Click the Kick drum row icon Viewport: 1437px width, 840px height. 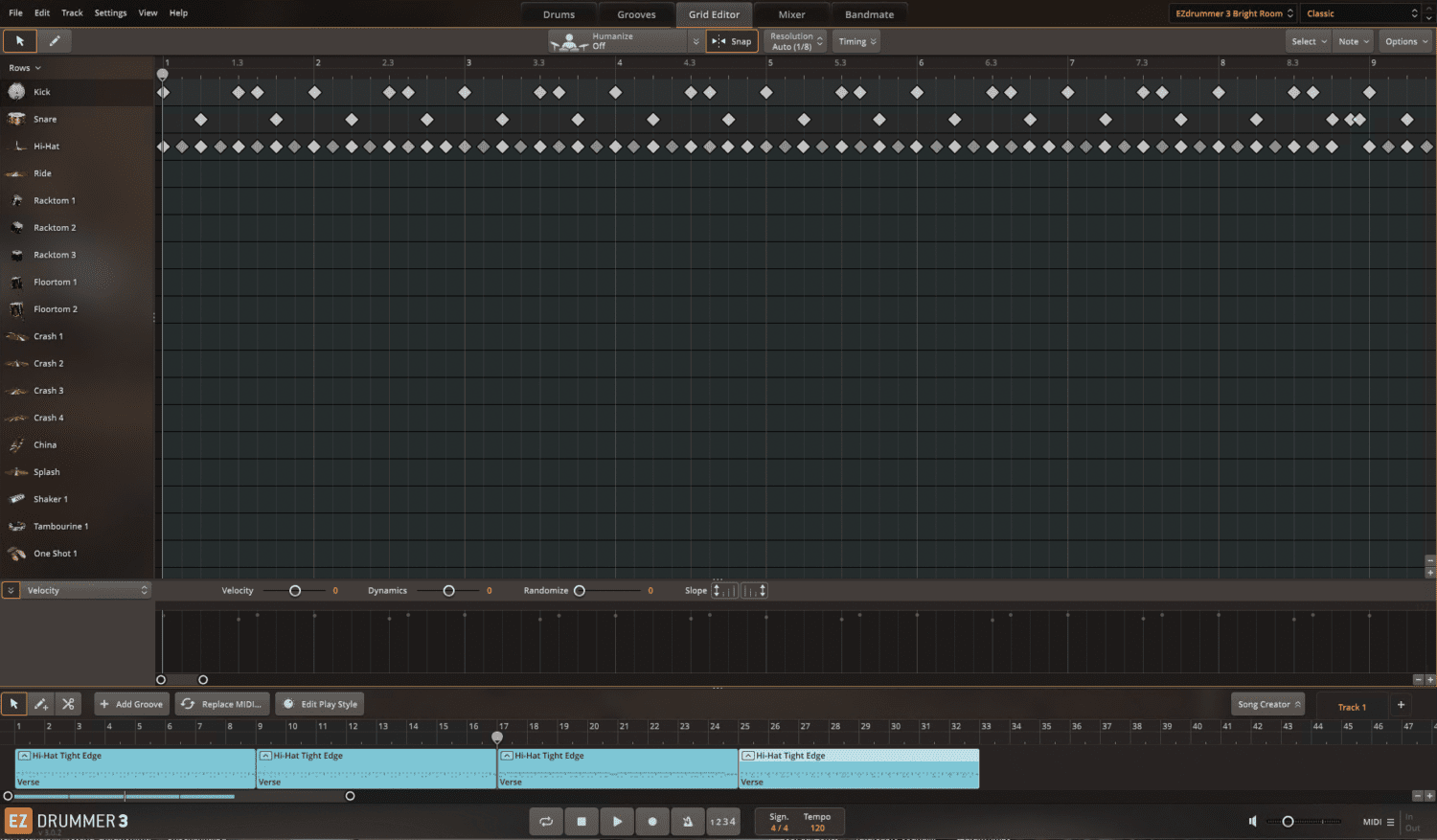click(x=16, y=92)
